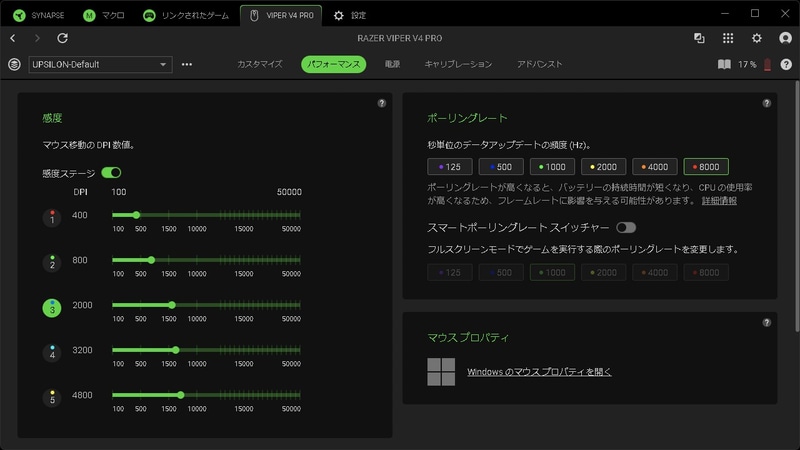Click help icon of マウス プロパティ panel

point(766,322)
